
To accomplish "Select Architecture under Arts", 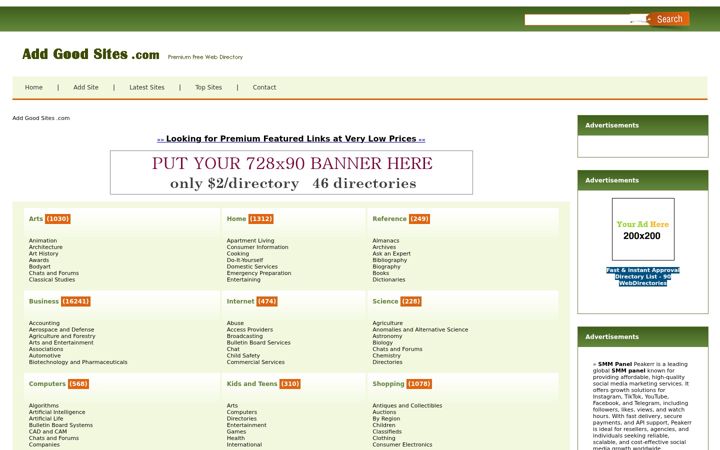I will [x=45, y=247].
